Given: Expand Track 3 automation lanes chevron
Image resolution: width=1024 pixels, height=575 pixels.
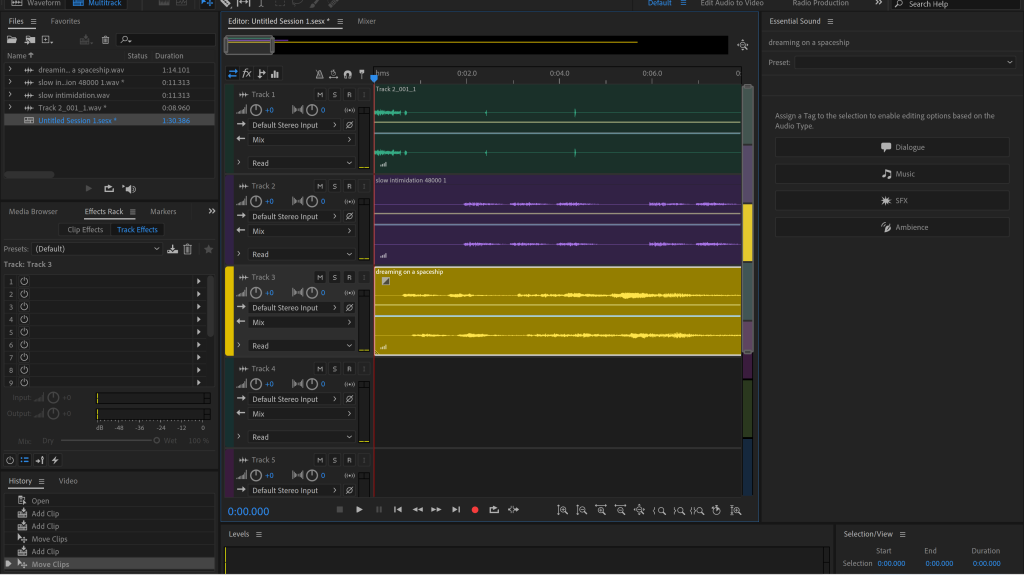Looking at the screenshot, I should pos(239,346).
